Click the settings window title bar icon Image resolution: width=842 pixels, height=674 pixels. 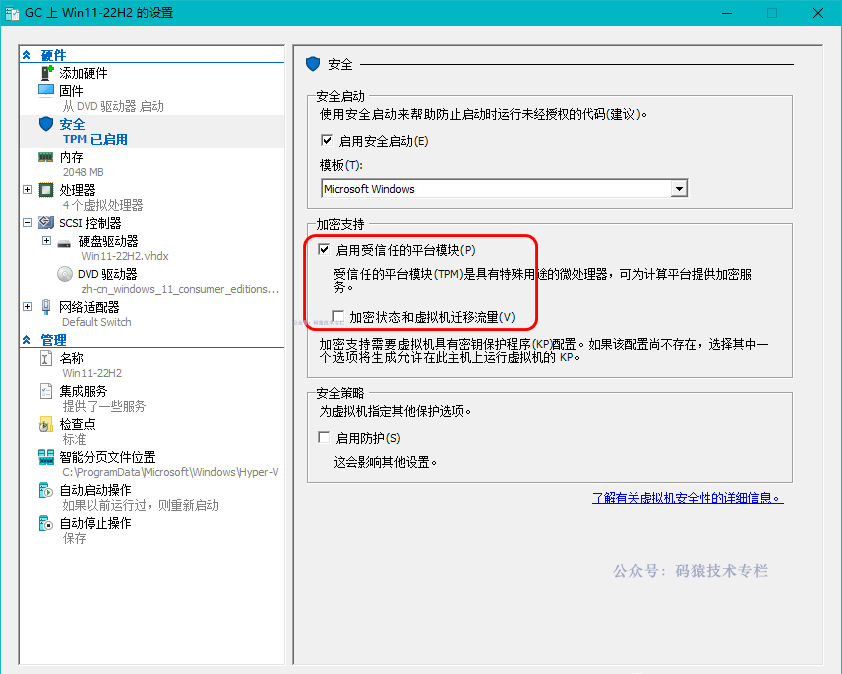click(x=12, y=13)
